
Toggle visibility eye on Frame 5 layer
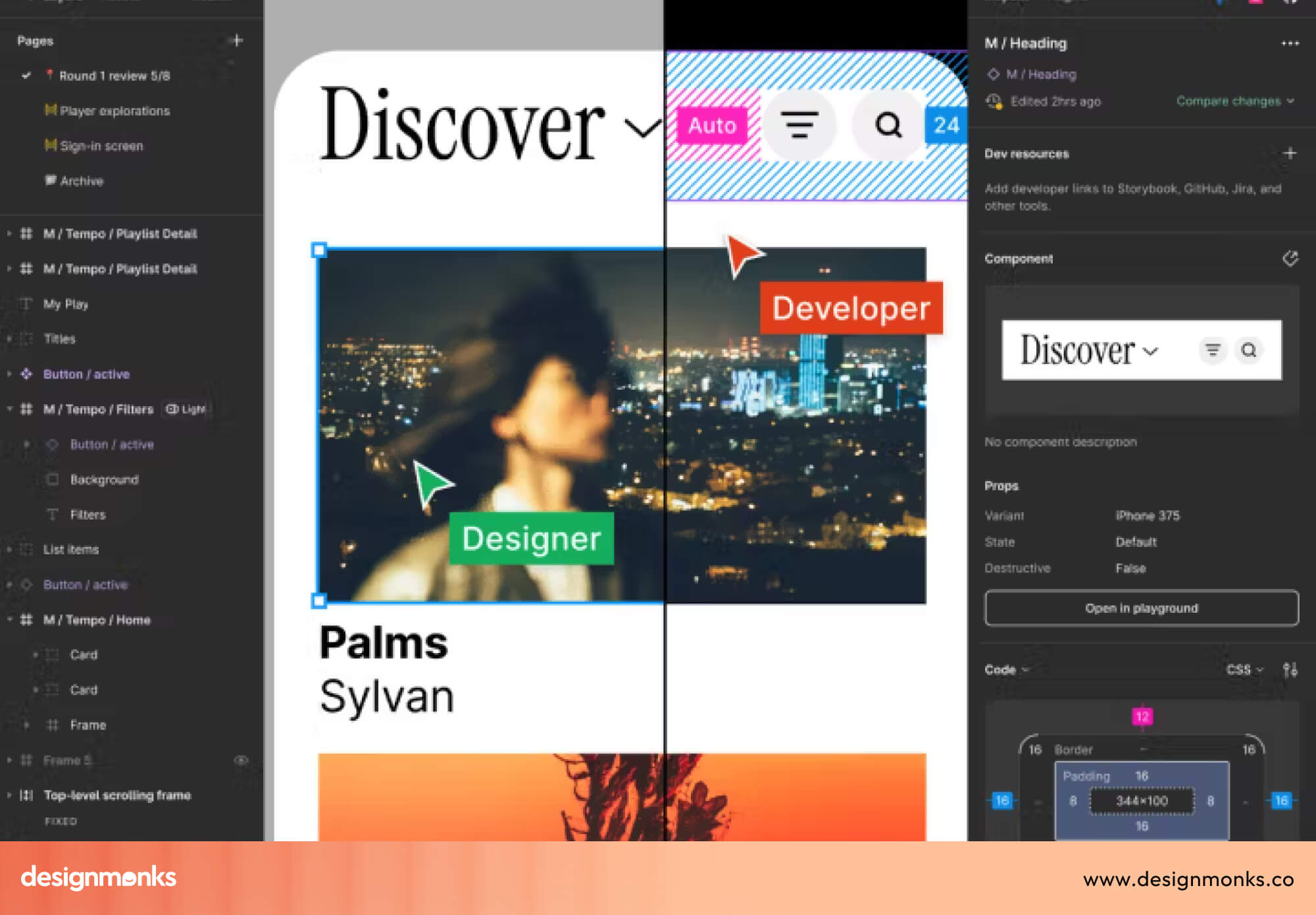click(x=241, y=760)
